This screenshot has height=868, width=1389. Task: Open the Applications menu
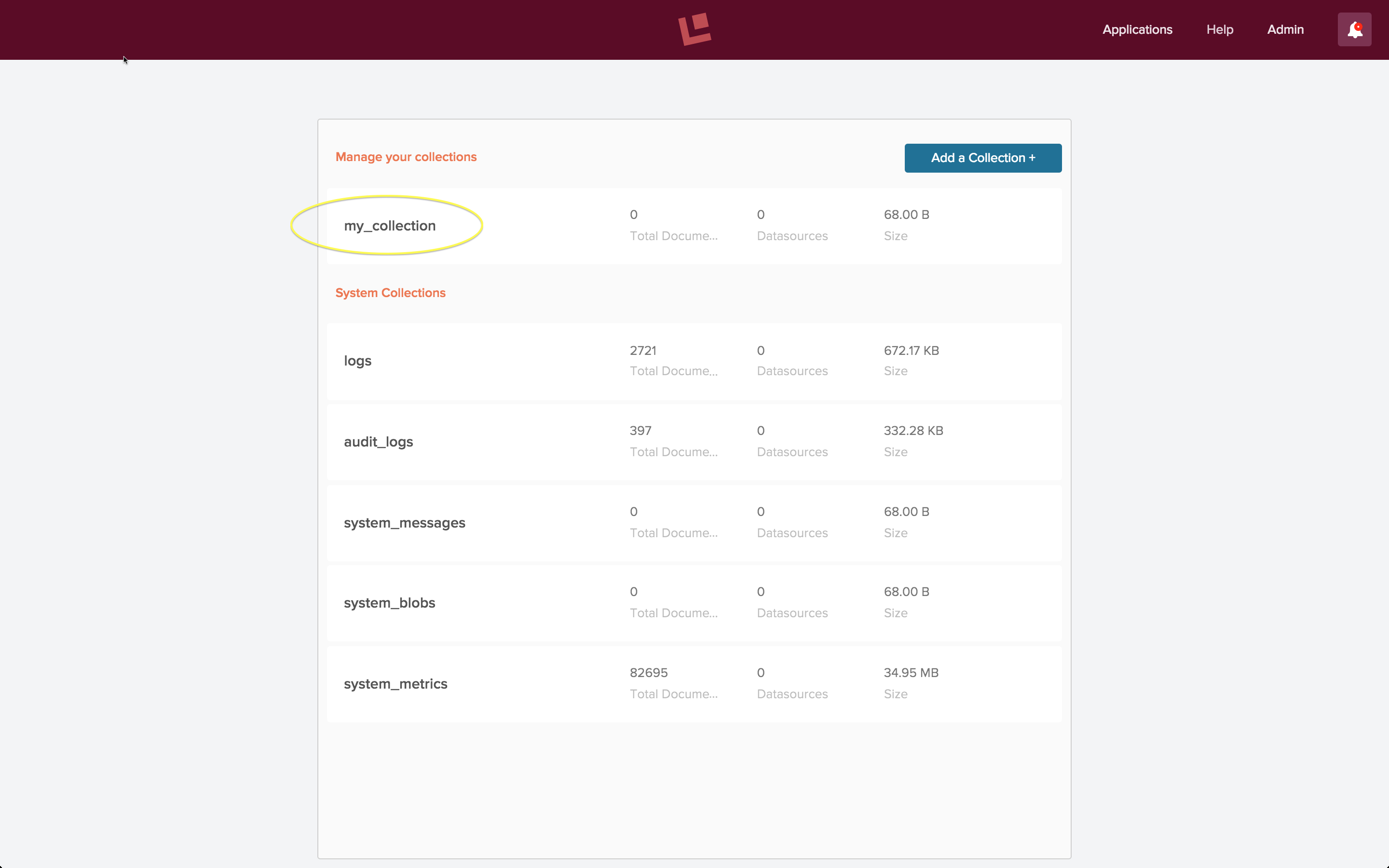tap(1137, 30)
